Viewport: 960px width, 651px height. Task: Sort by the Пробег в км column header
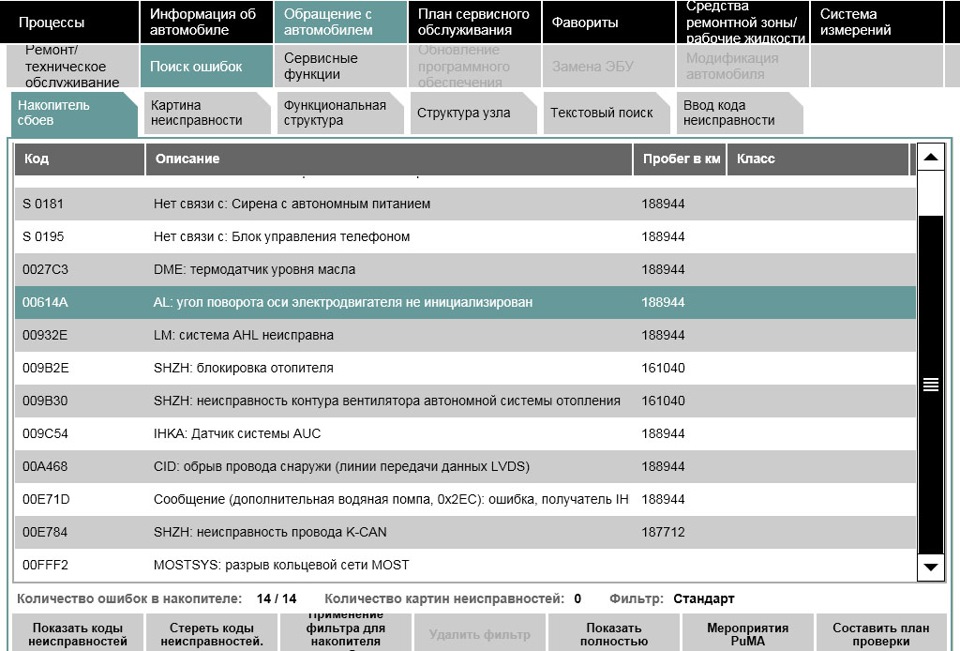(680, 159)
